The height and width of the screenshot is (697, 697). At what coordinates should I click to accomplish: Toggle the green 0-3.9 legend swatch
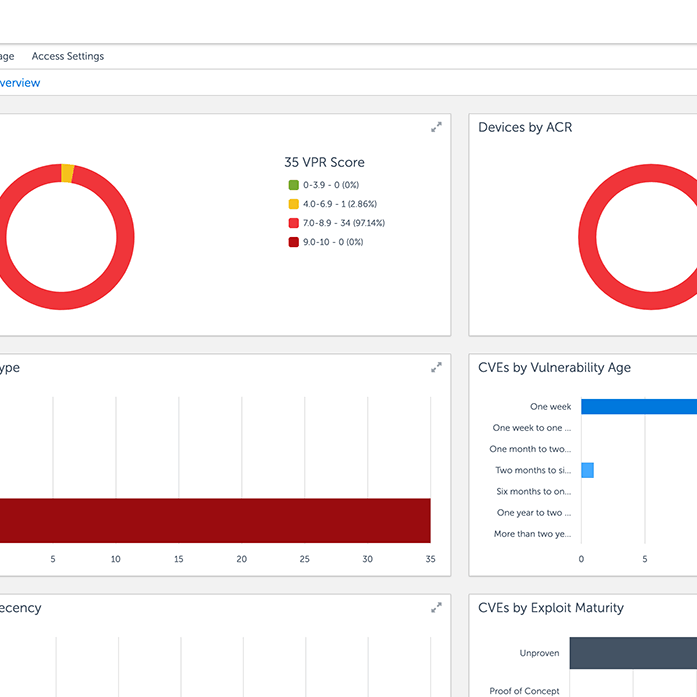click(293, 185)
